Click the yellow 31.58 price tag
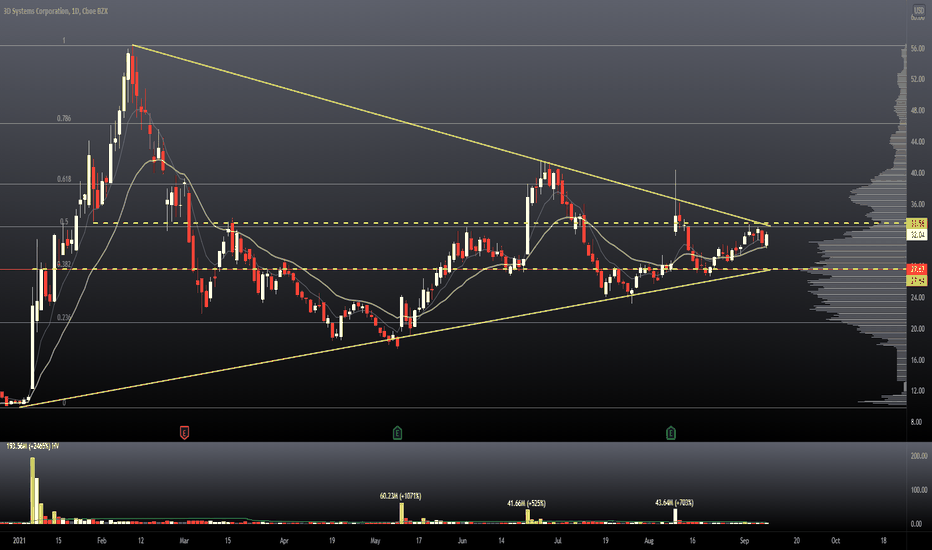Screen dimensions: 932x550 917,224
